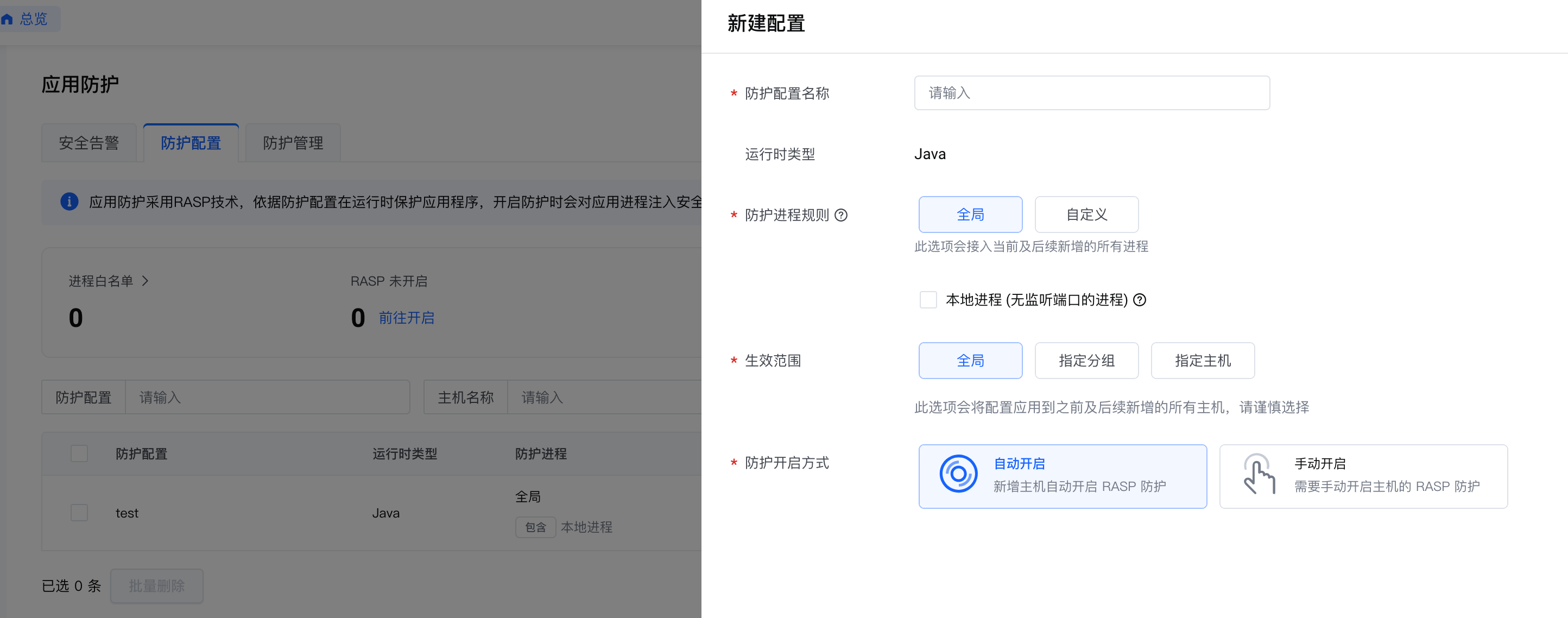The image size is (1568, 618).
Task: Choose 指定主机 for 生效范围
Action: click(x=1203, y=361)
